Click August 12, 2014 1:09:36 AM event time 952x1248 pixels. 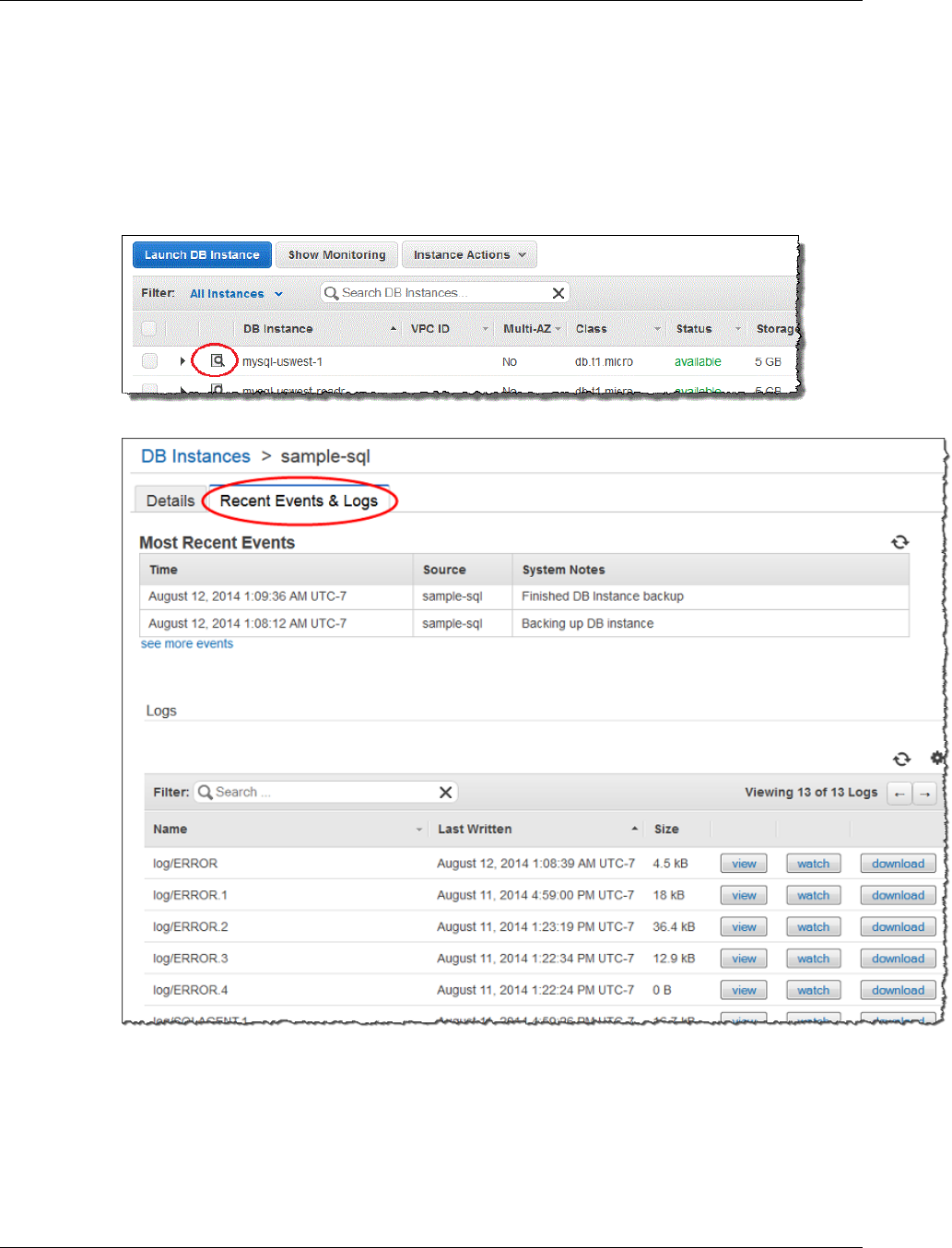(247, 596)
